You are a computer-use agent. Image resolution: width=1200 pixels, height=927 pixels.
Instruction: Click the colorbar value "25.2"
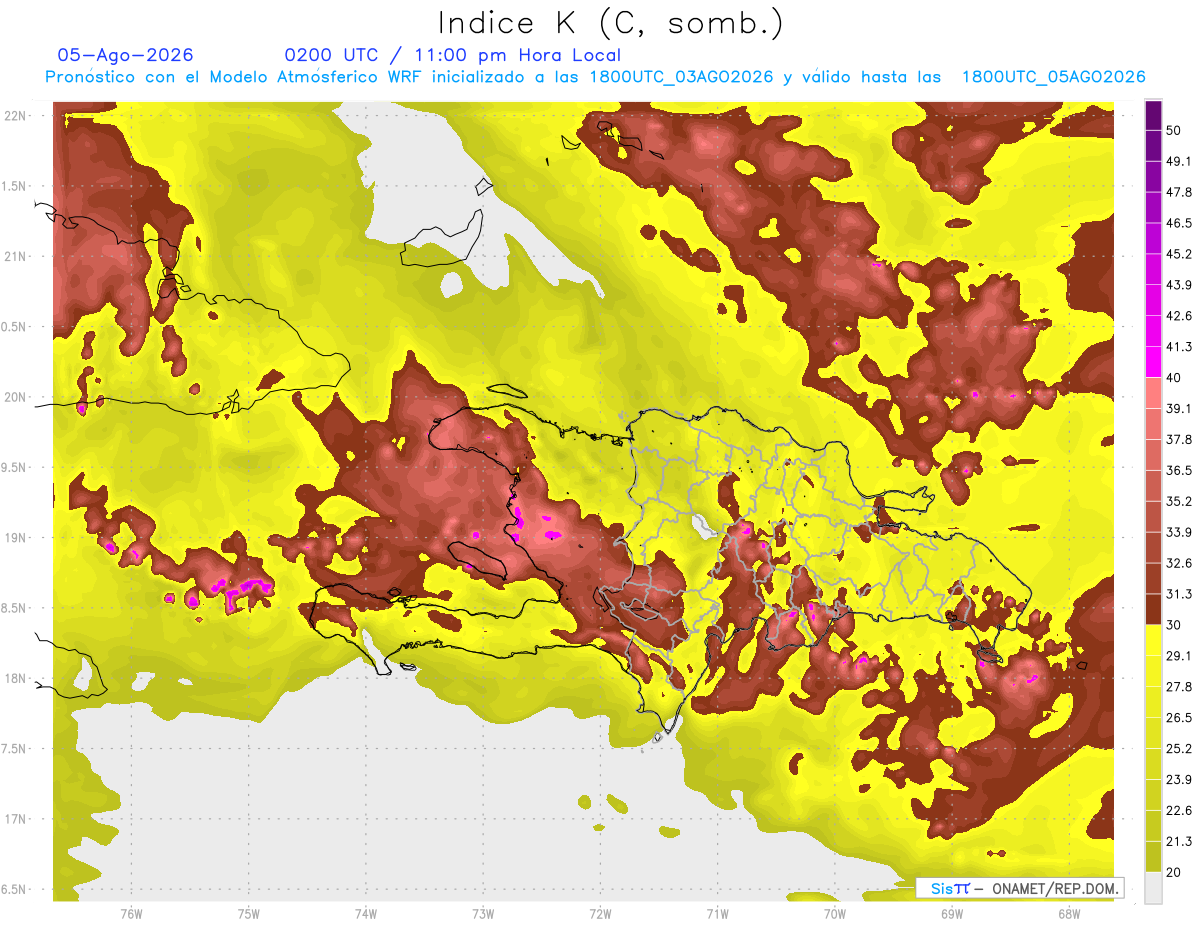click(x=1178, y=749)
